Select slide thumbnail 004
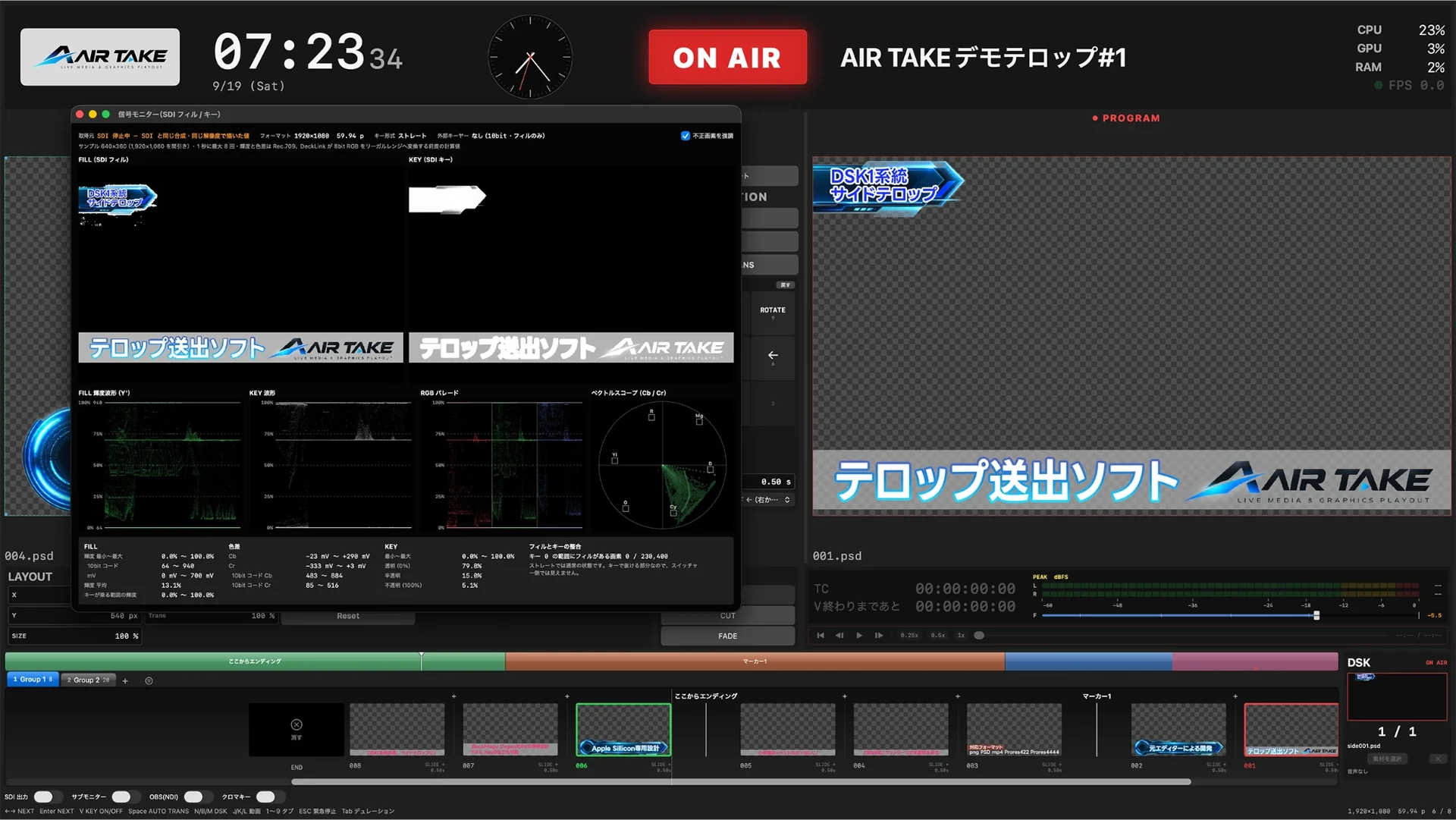The image size is (1456, 820). (x=901, y=729)
